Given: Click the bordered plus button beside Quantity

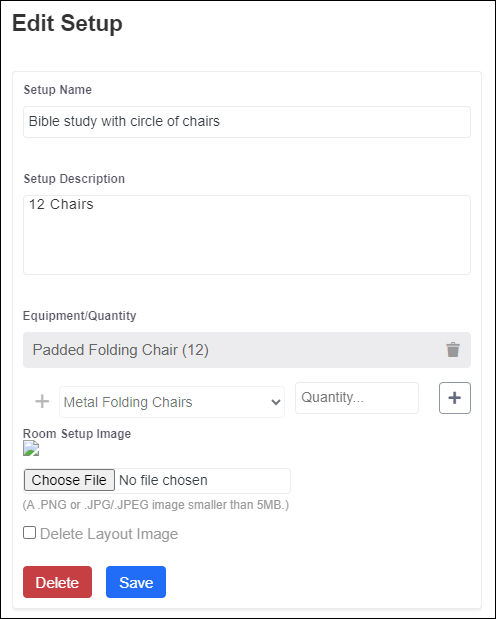Looking at the screenshot, I should click(x=455, y=398).
